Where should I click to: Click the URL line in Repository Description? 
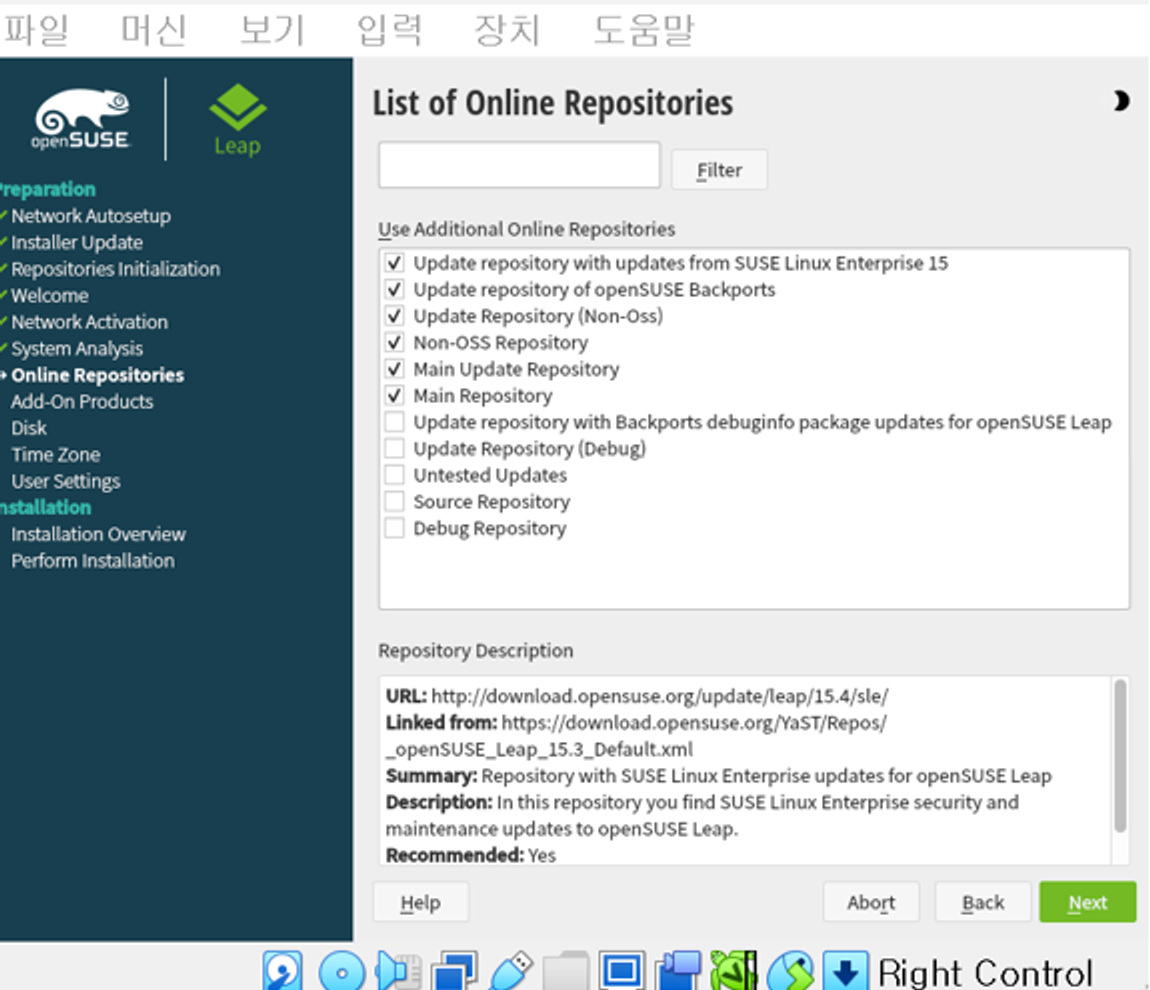[x=637, y=695]
